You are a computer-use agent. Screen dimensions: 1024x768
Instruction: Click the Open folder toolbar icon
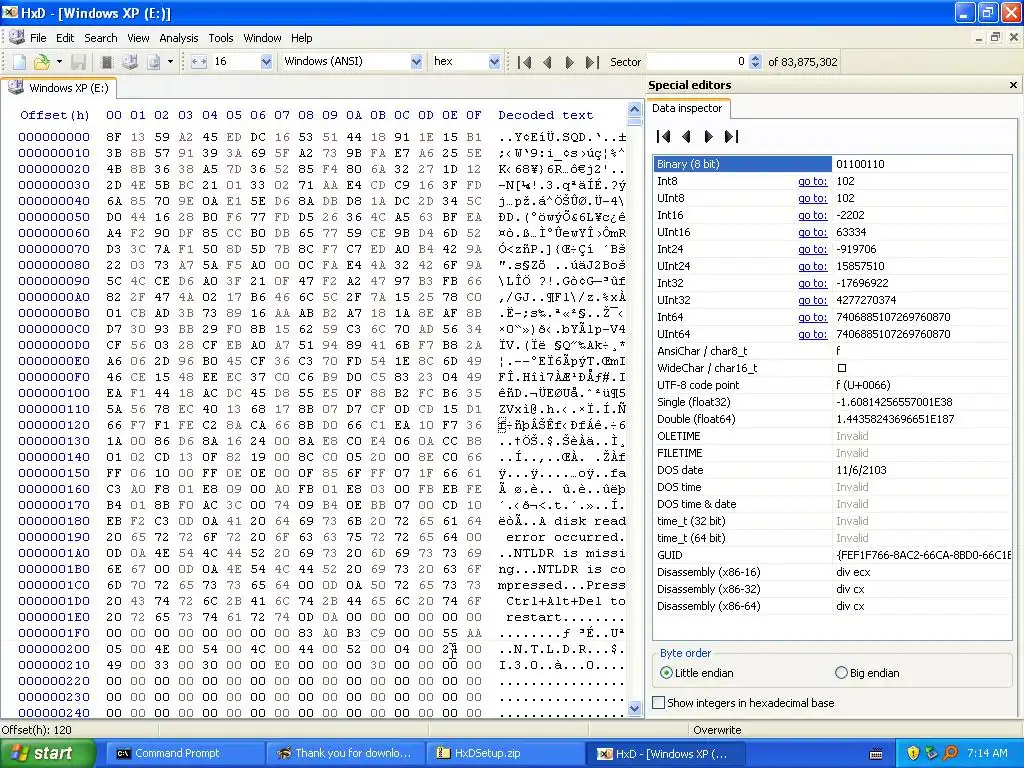(42, 62)
